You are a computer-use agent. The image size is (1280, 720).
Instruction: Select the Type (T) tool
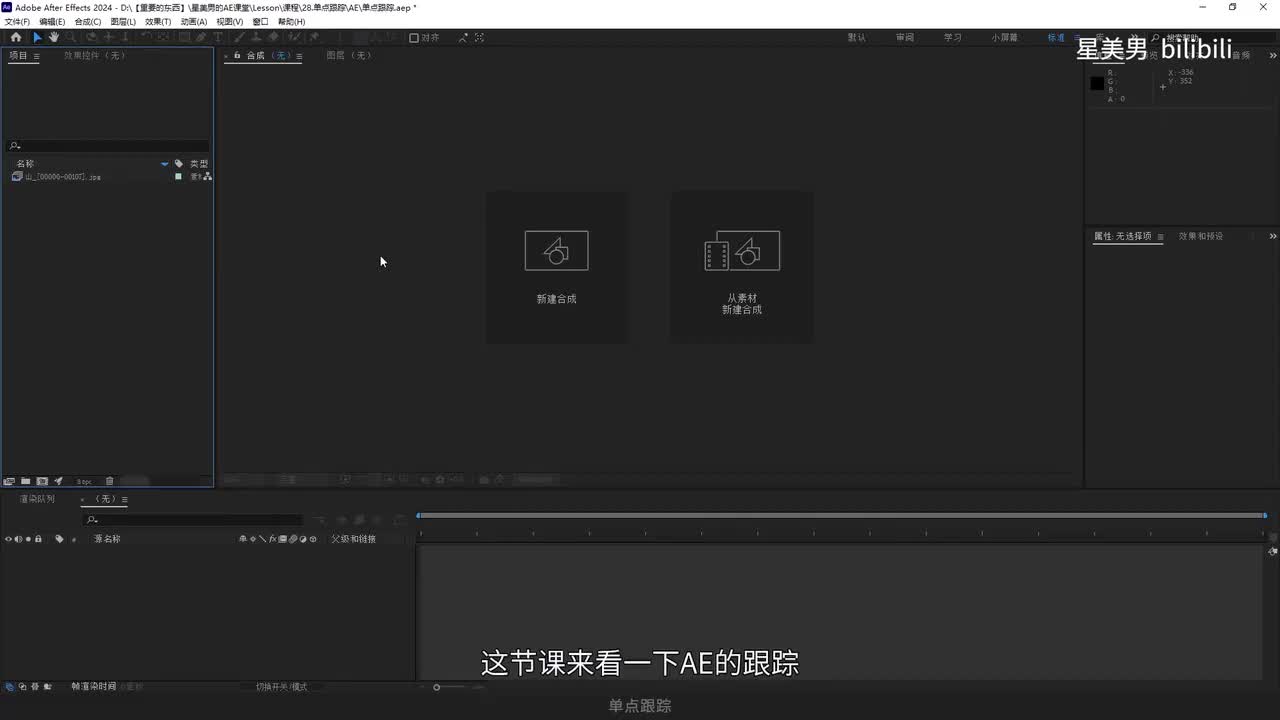(x=217, y=37)
